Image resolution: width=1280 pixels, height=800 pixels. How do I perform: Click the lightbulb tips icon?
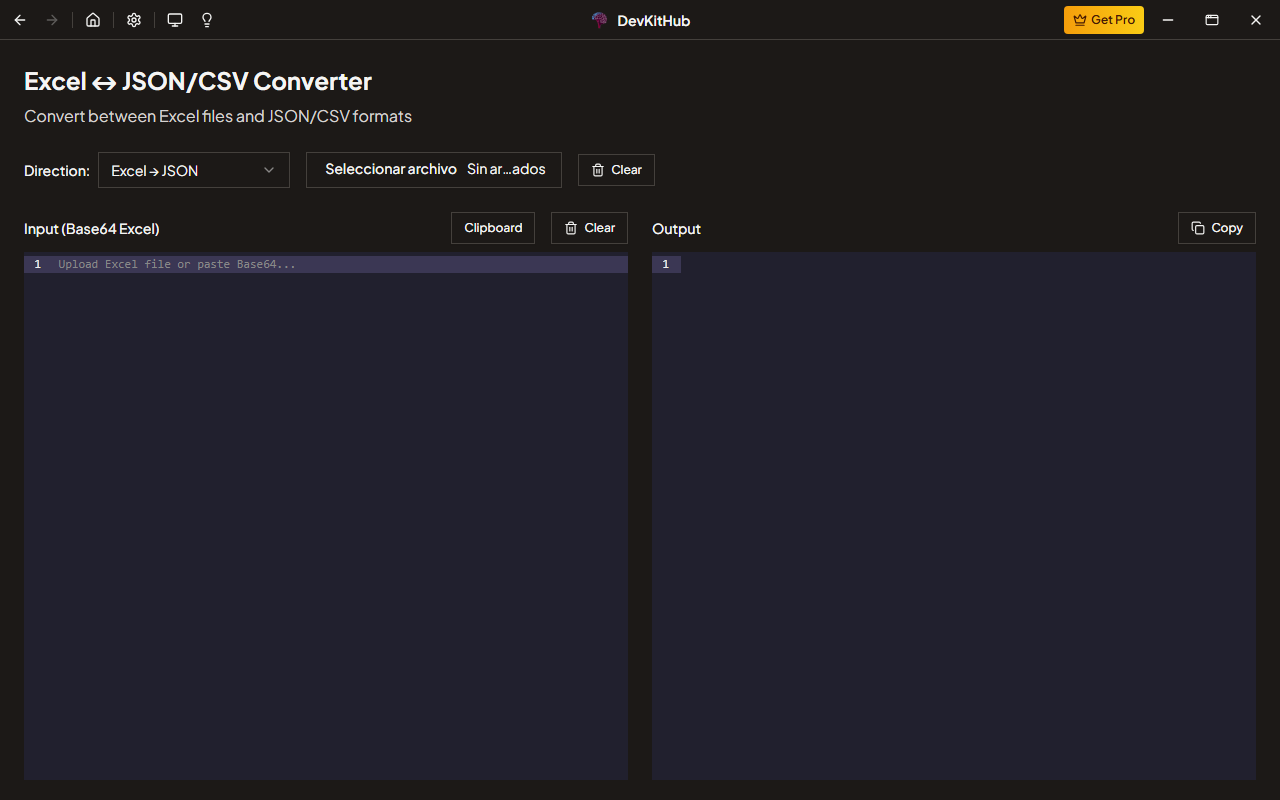(207, 20)
